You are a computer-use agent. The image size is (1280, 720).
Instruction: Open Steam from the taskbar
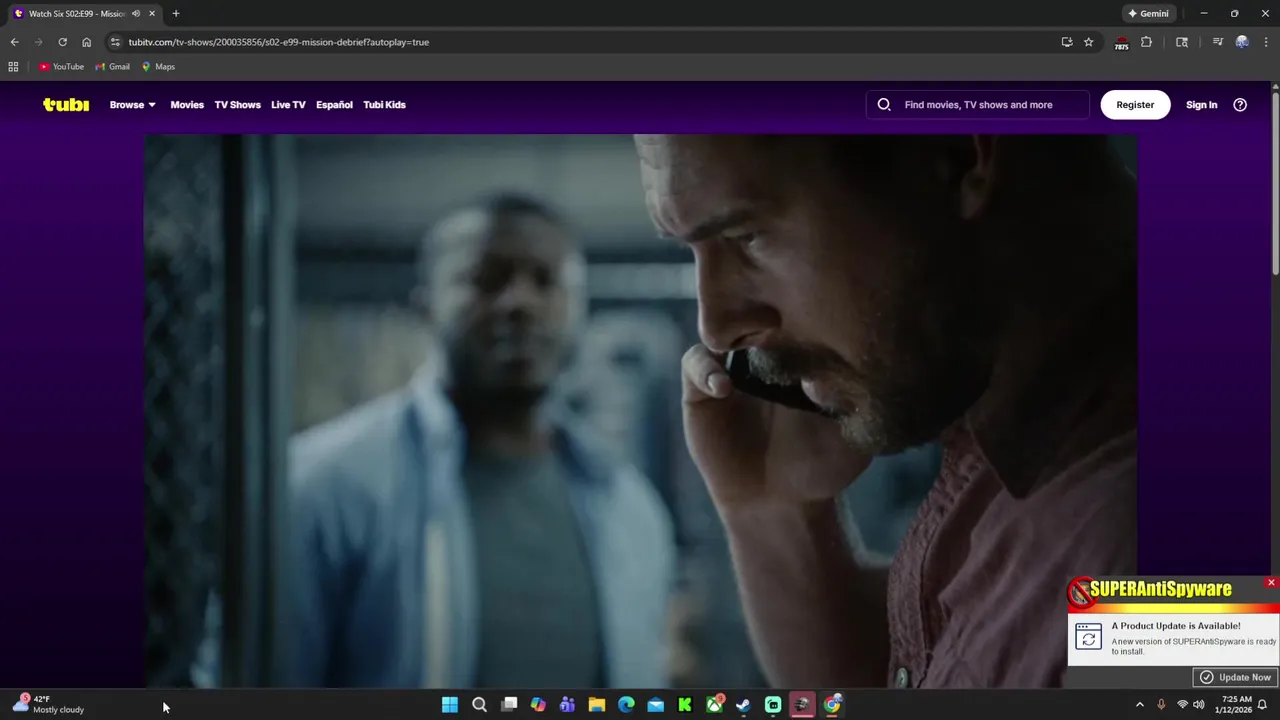pyautogui.click(x=743, y=705)
